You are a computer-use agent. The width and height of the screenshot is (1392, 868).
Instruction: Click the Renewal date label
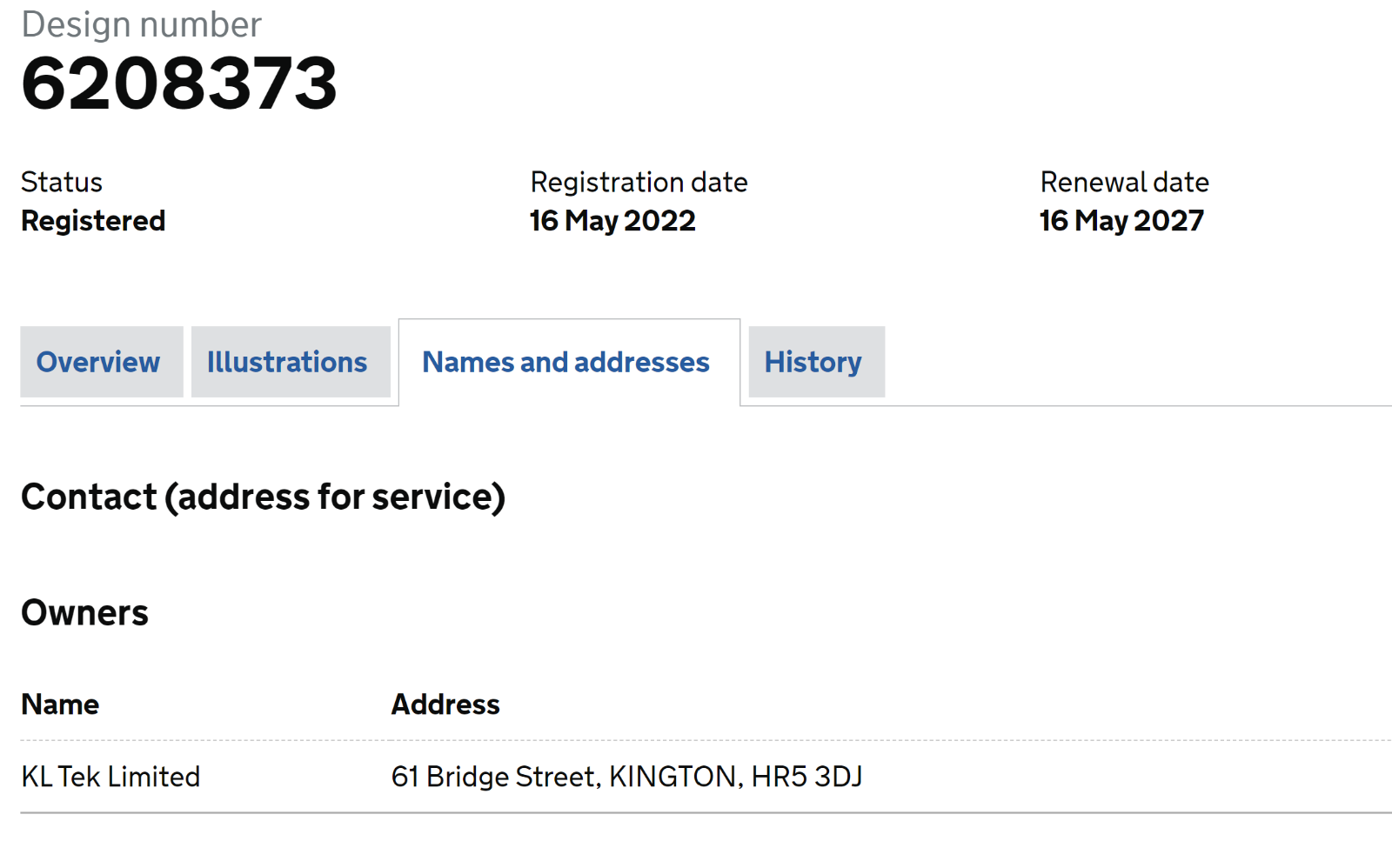pos(1124,183)
